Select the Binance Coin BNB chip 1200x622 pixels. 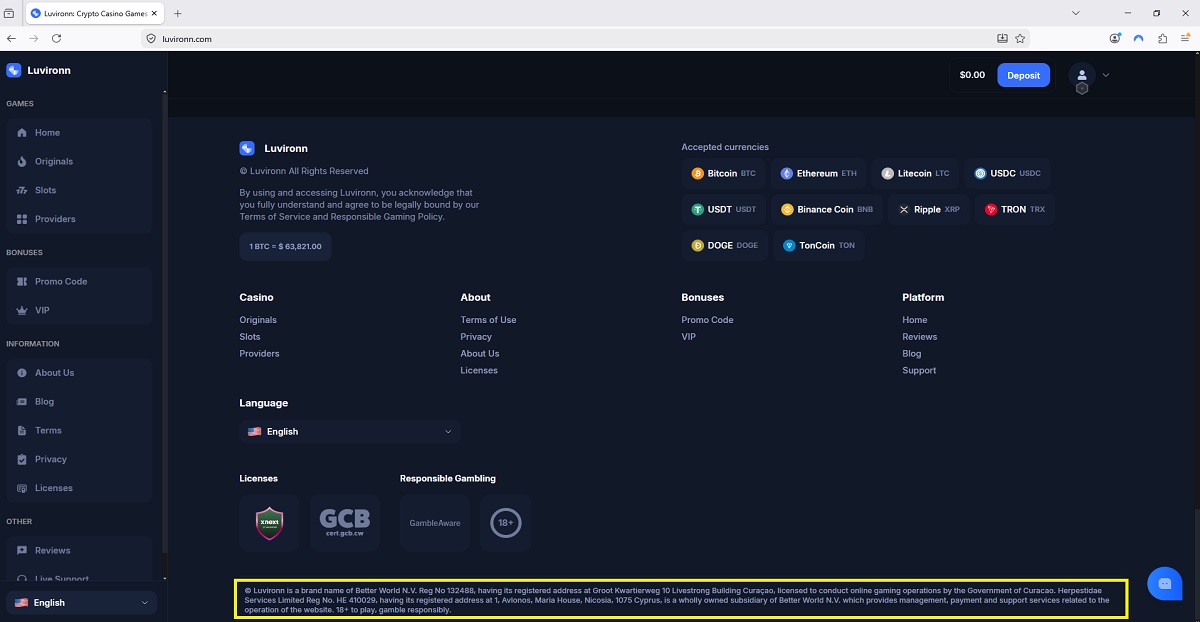pyautogui.click(x=827, y=210)
